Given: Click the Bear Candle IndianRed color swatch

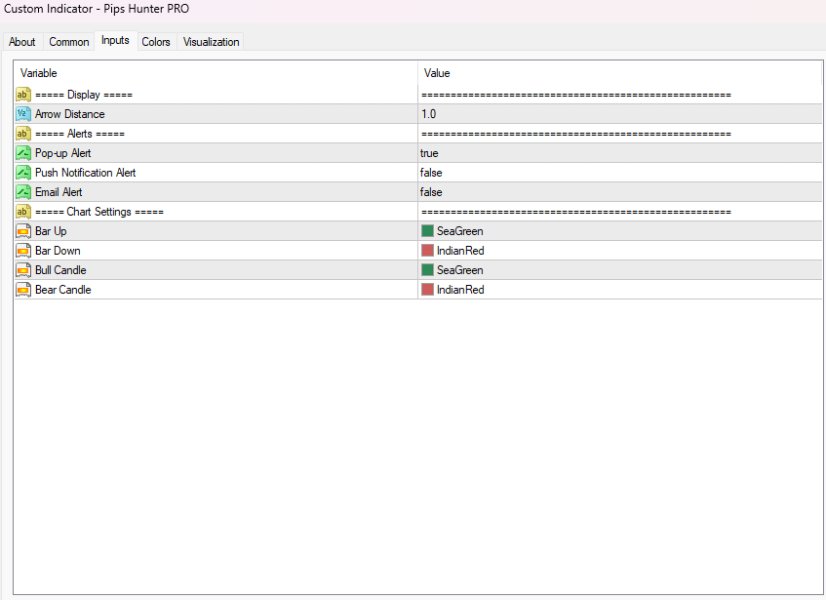Looking at the screenshot, I should point(427,289).
